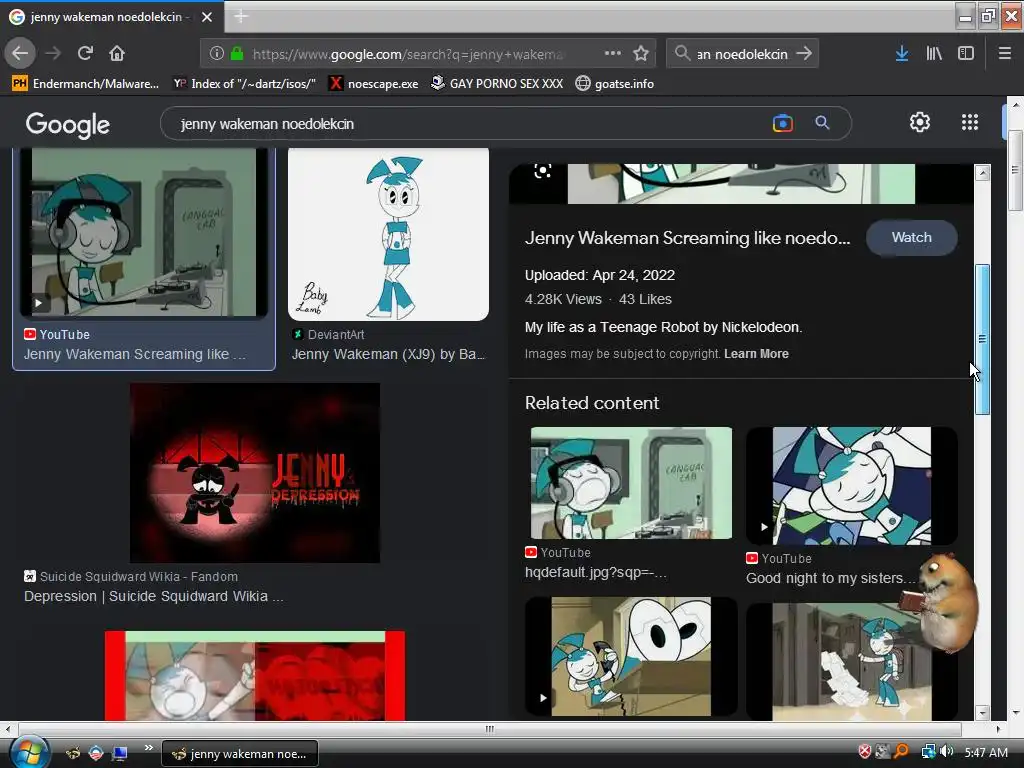Click Depression | Suicide Squidward Wikia title
This screenshot has height=768, width=1024.
point(153,596)
